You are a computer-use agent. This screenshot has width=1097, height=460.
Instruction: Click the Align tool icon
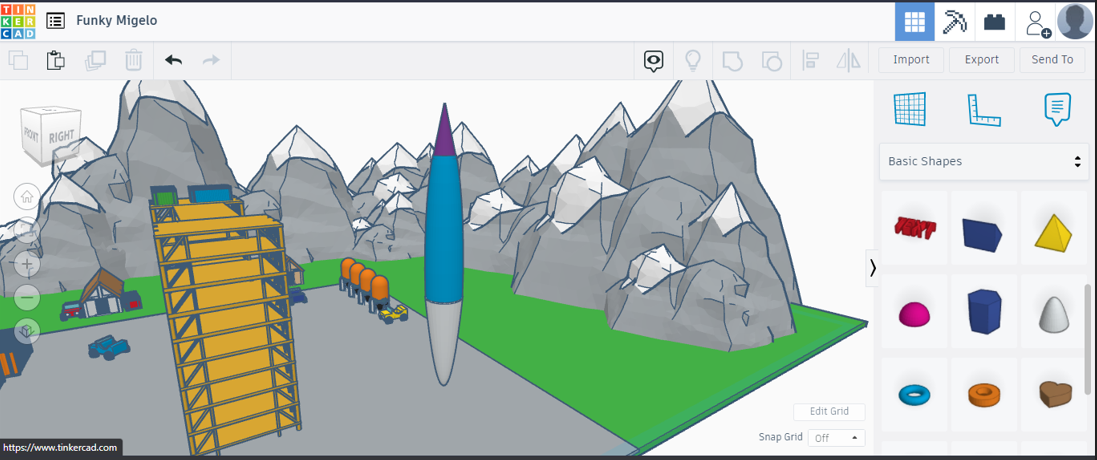coord(810,61)
